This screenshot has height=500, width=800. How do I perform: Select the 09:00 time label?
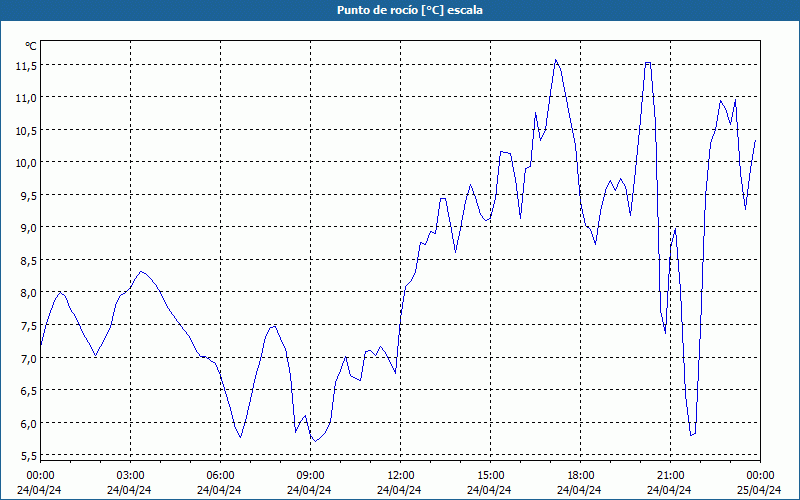310,476
